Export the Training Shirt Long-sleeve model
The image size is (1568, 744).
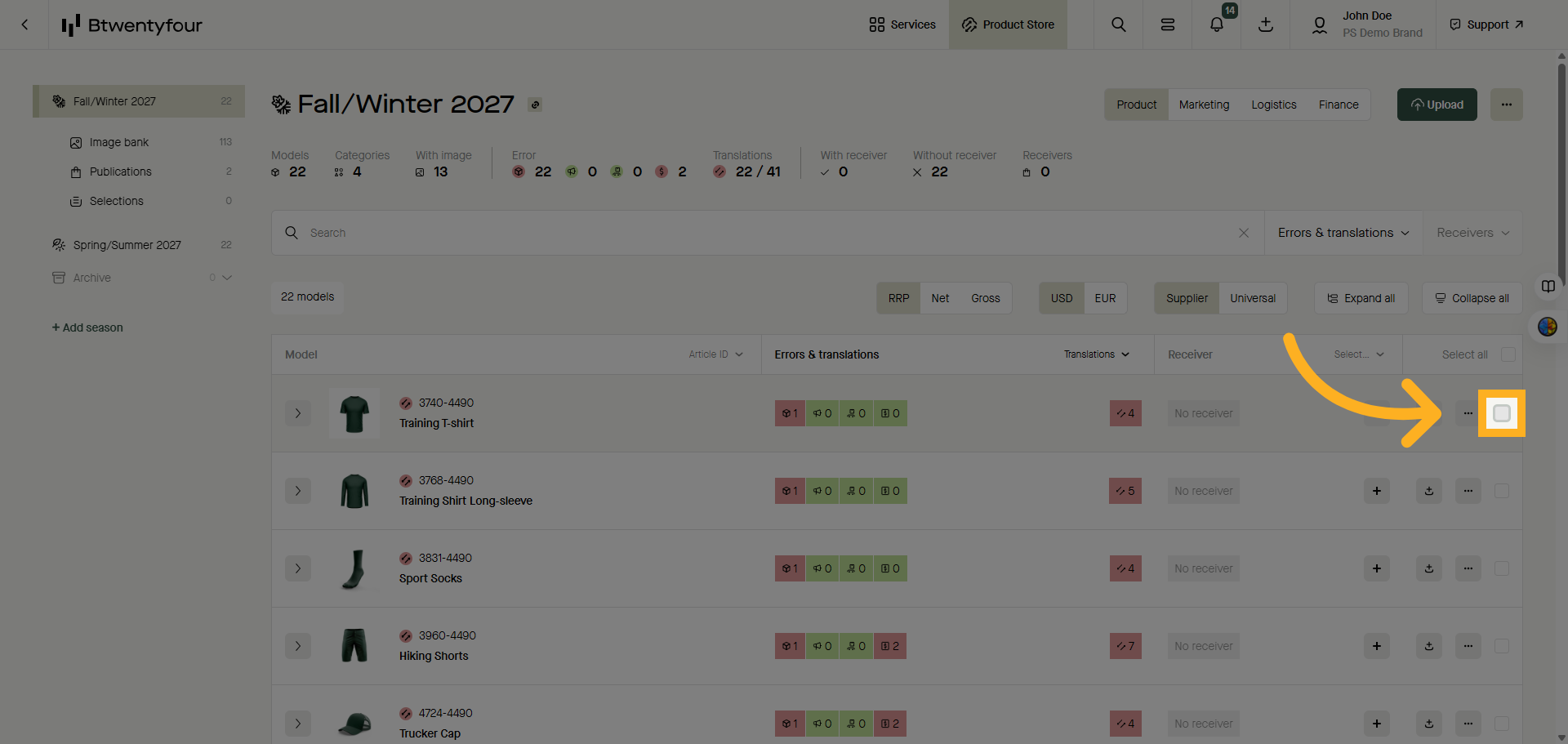tap(1429, 491)
